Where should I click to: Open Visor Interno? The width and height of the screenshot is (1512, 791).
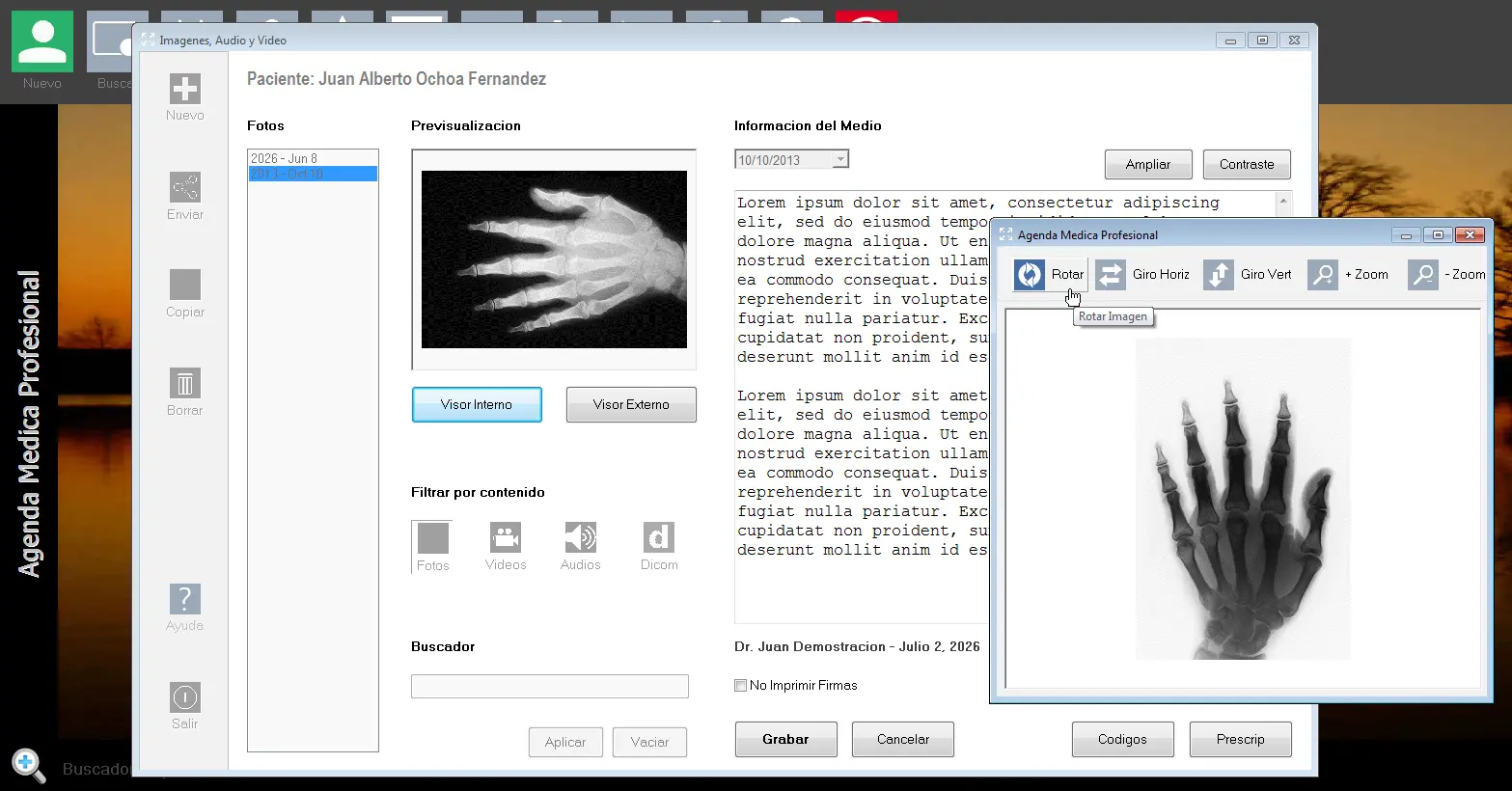[477, 405]
